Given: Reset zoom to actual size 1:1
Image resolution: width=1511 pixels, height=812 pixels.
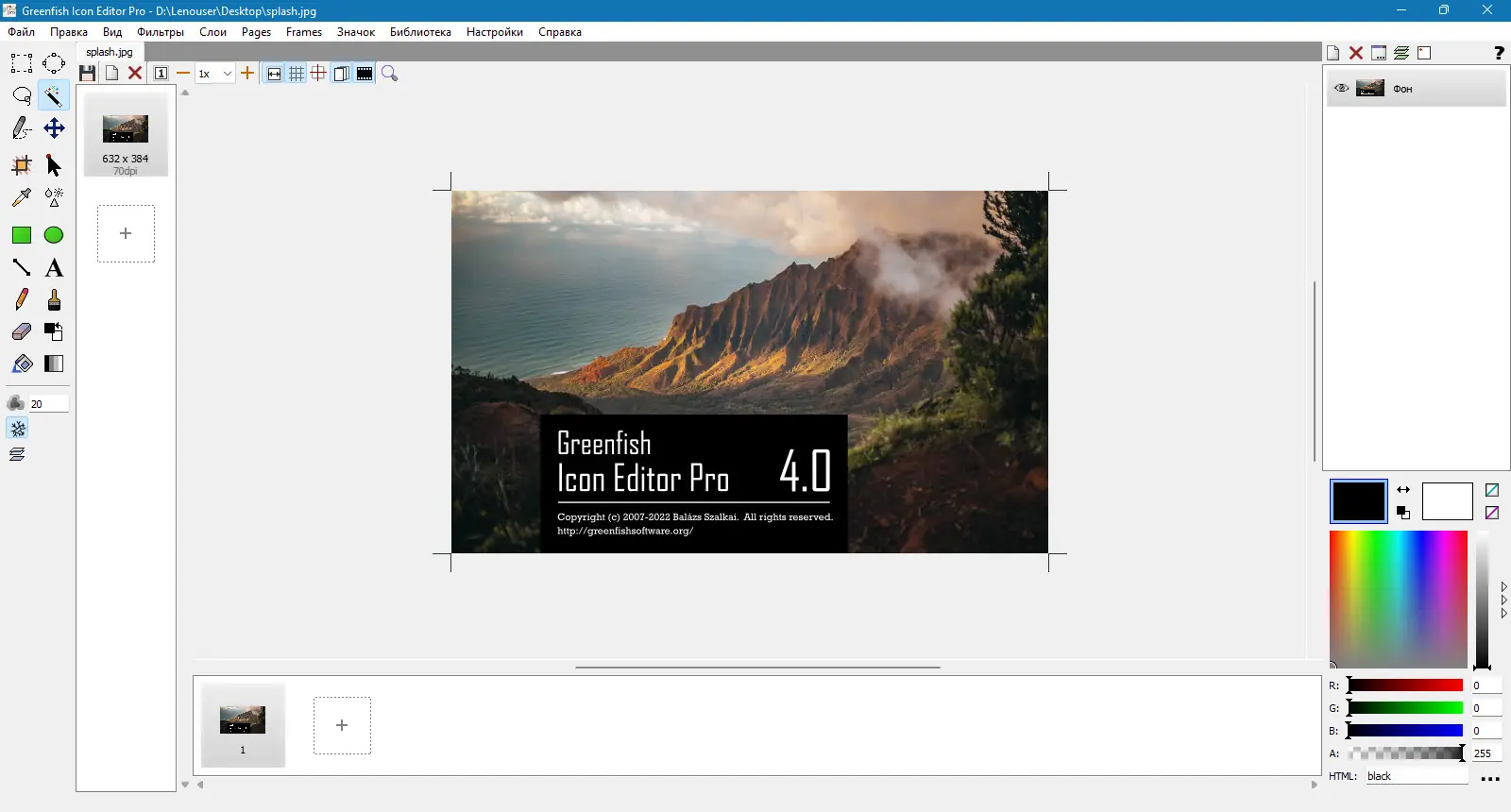Looking at the screenshot, I should [x=161, y=74].
